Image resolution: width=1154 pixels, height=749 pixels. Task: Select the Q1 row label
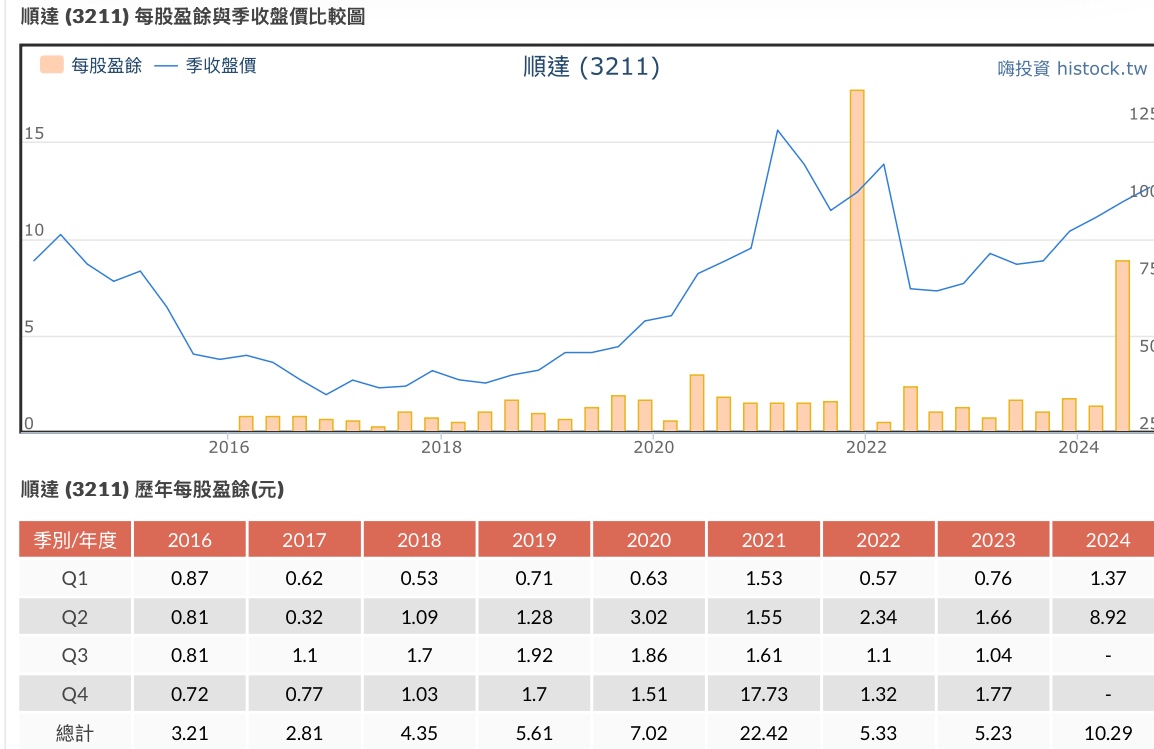(x=76, y=578)
